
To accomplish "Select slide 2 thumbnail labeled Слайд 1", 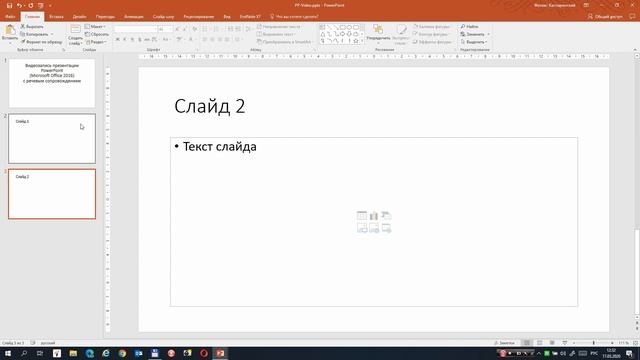I will pos(52,139).
